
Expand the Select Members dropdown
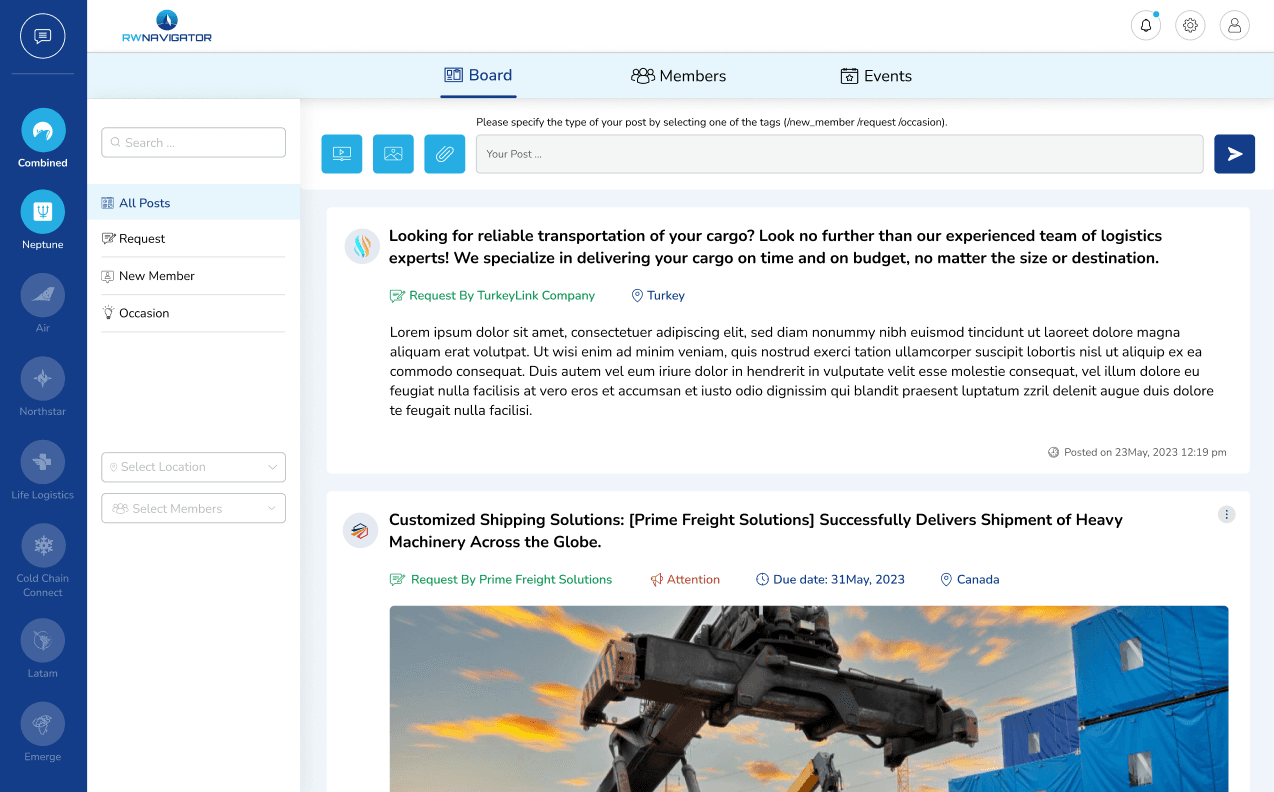[193, 508]
